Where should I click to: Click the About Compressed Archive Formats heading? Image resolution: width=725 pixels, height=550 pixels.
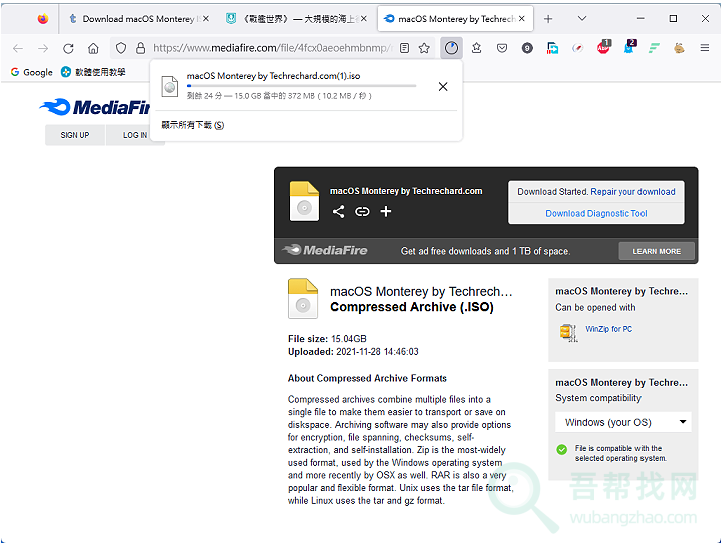coord(367,379)
